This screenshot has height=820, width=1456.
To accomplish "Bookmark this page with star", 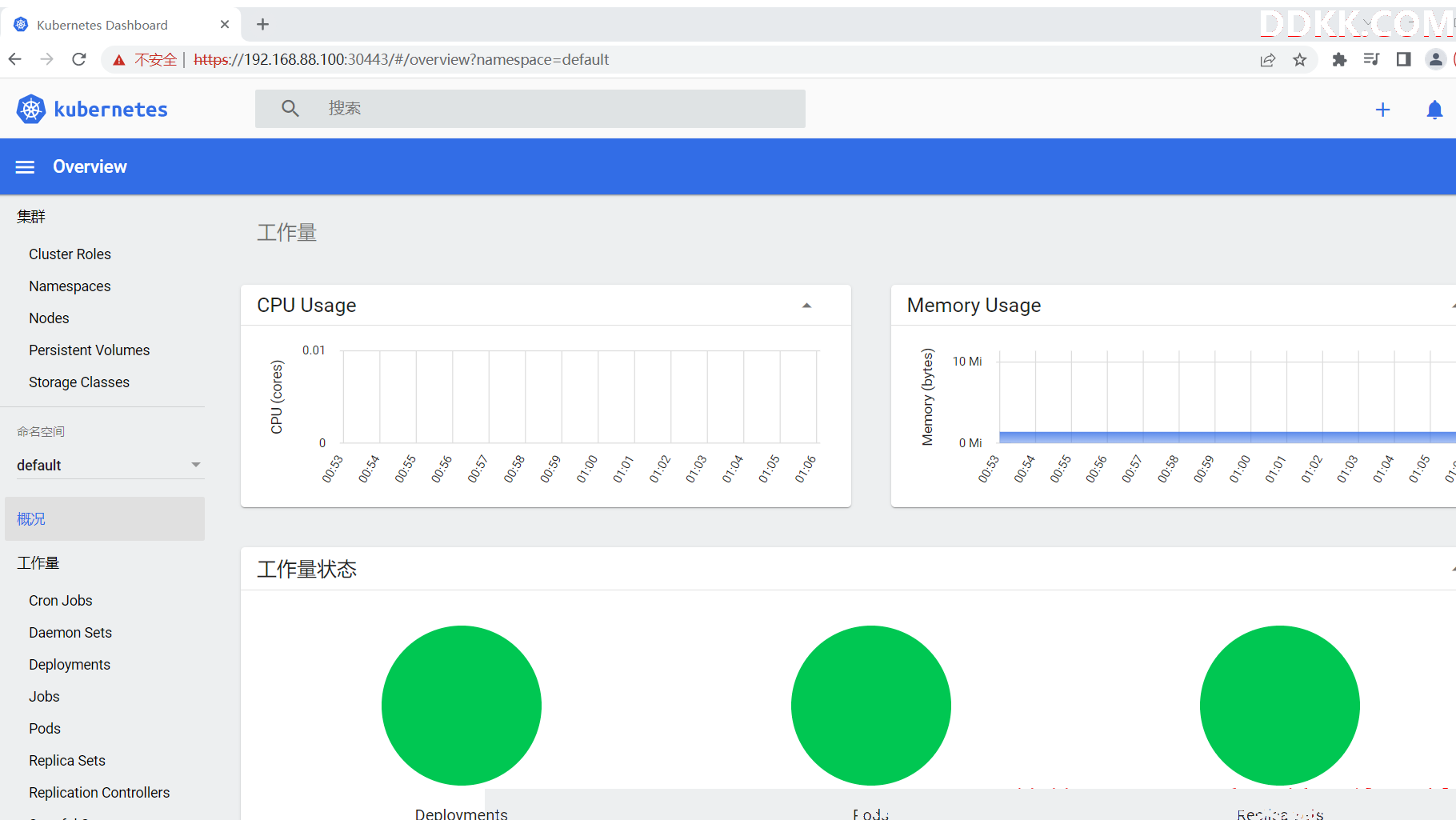I will [1300, 60].
